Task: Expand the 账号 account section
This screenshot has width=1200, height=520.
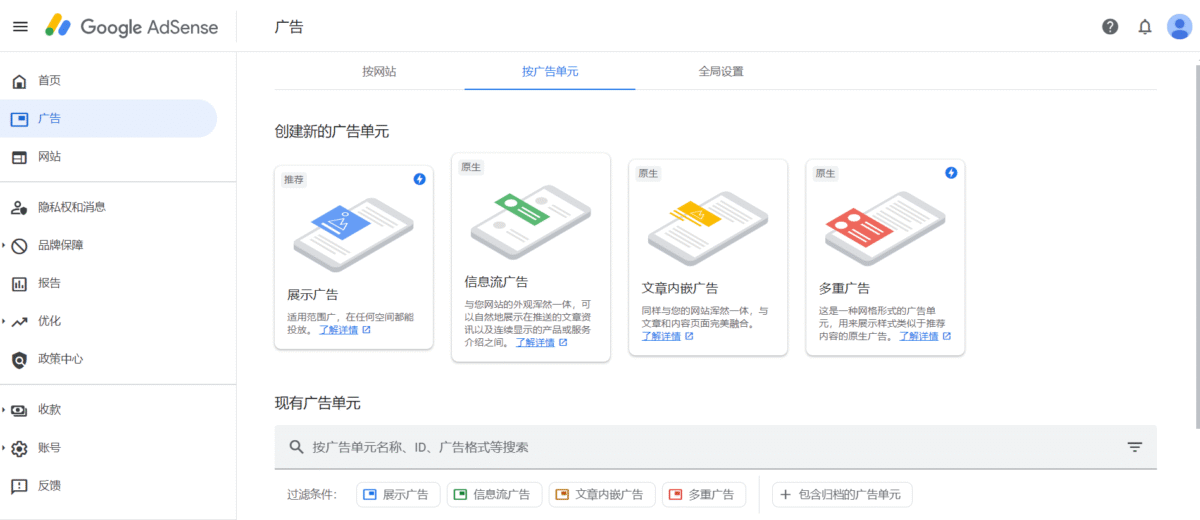Action: (49, 447)
